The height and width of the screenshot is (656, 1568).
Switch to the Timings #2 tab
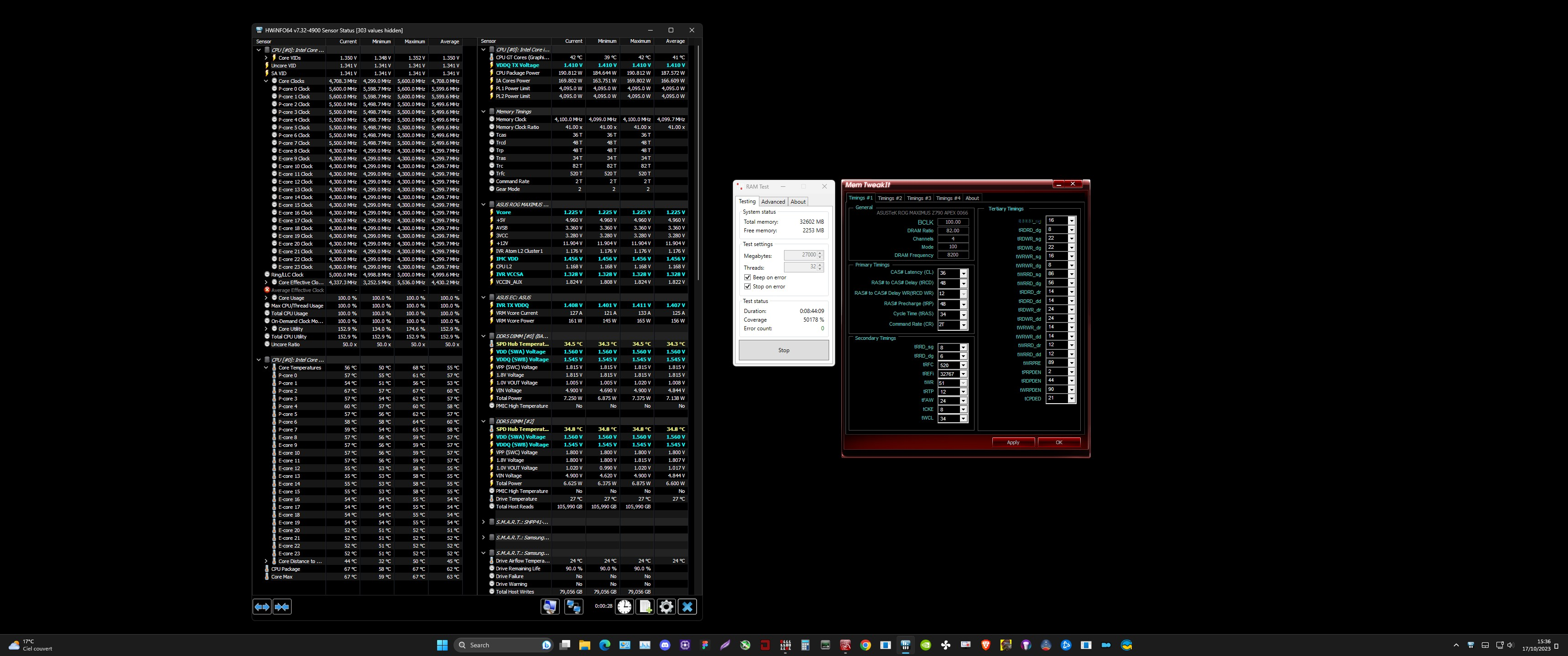point(889,198)
